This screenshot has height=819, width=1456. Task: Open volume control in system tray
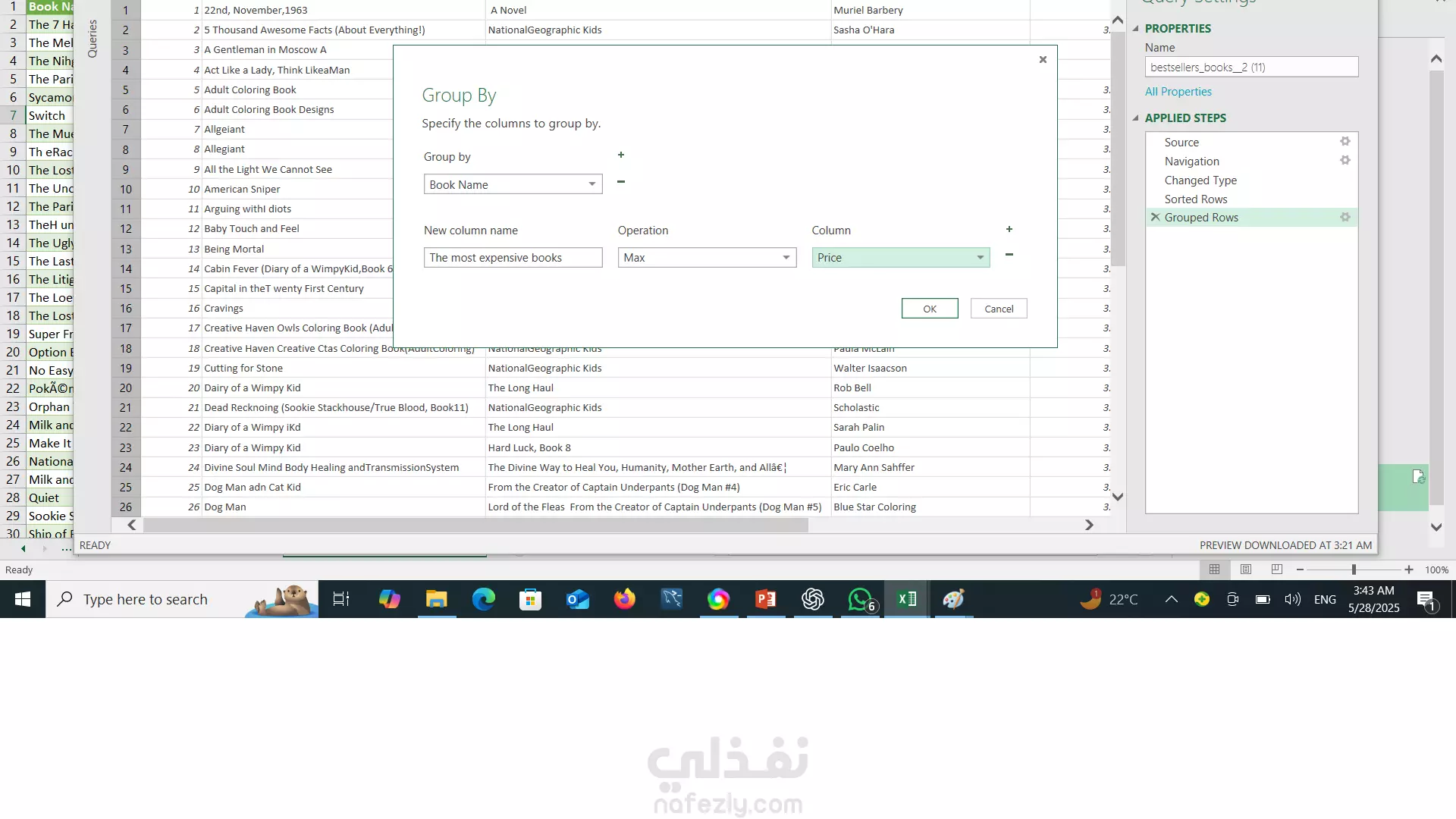1292,599
